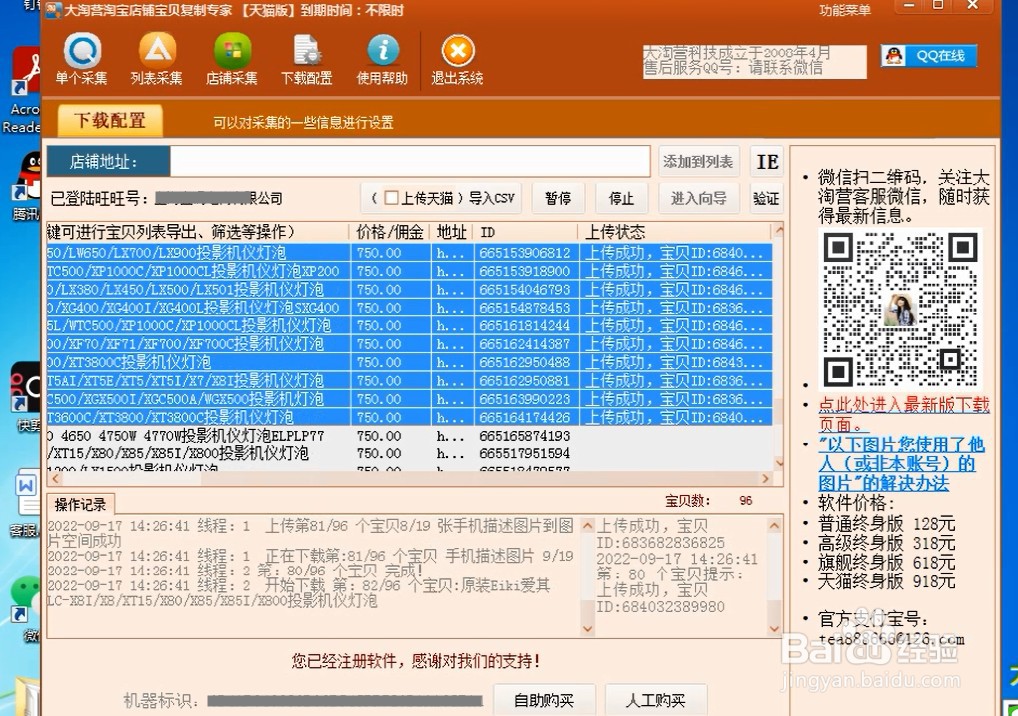Open 列表采集 list collection tool

(x=156, y=60)
